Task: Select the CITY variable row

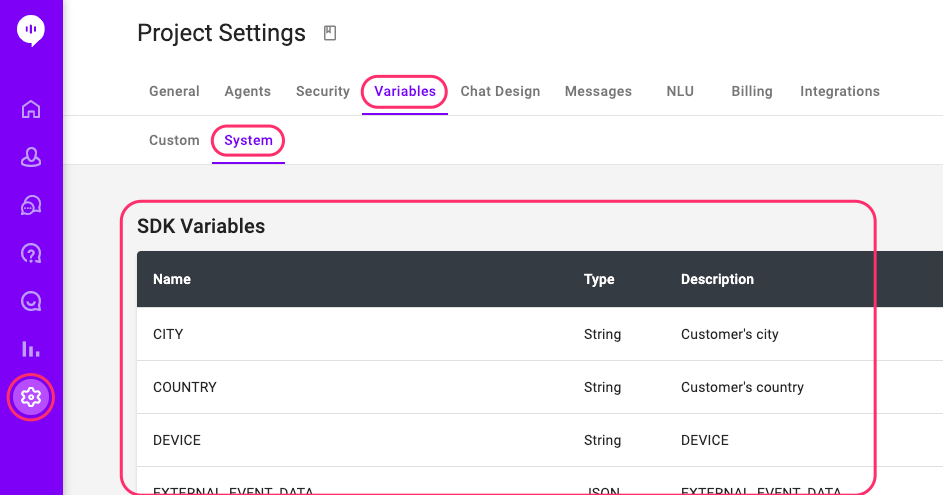Action: click(x=500, y=334)
